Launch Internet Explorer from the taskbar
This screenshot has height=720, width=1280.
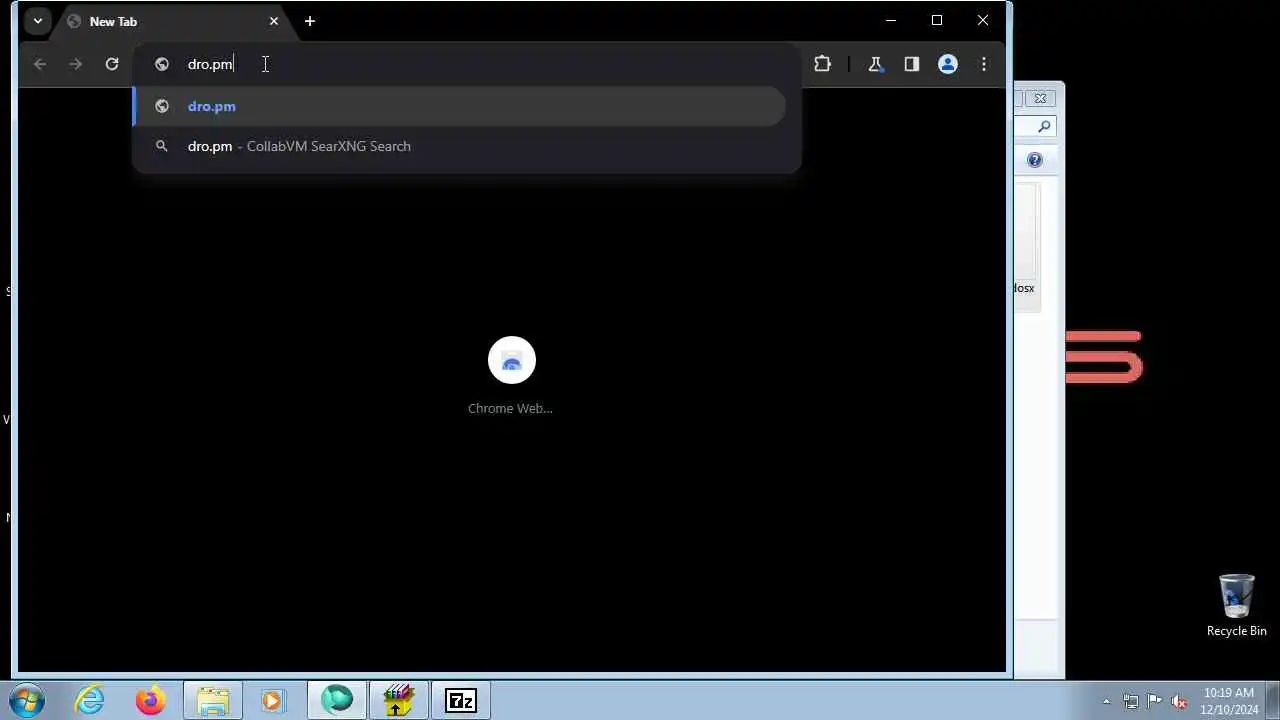pos(90,701)
